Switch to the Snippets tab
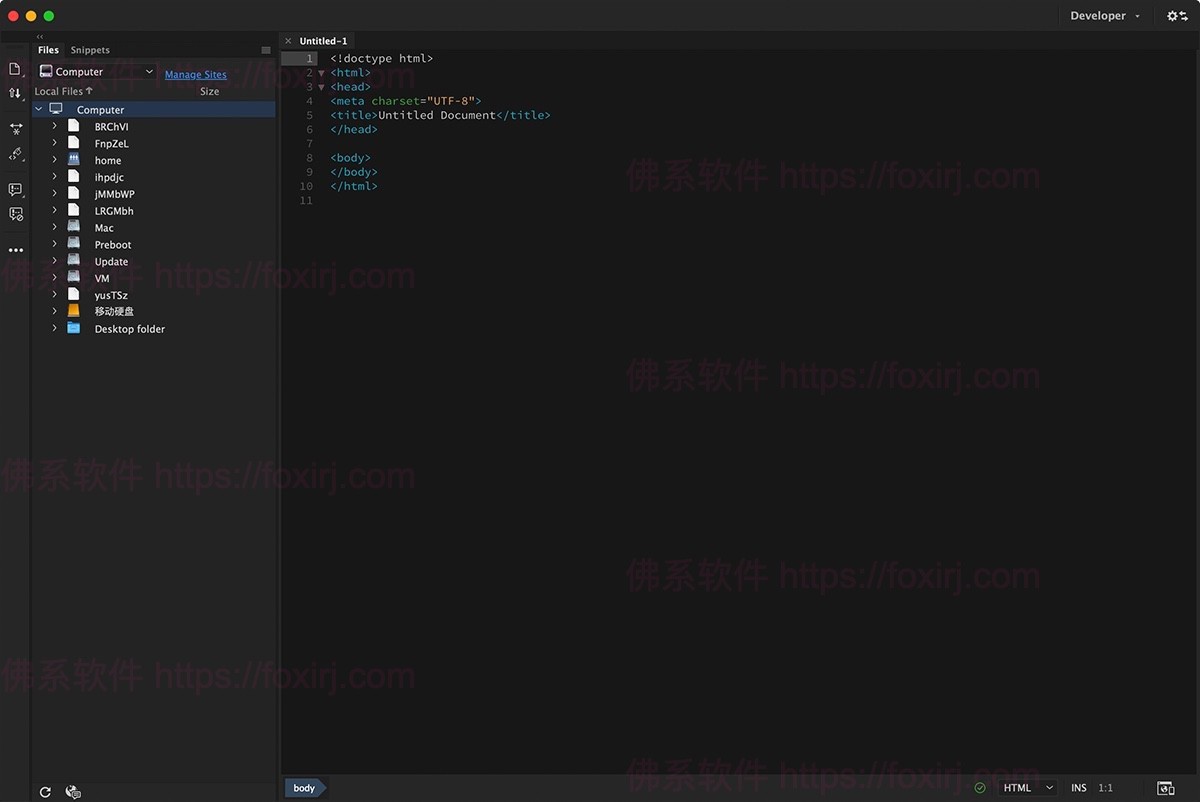This screenshot has height=802, width=1200. [89, 49]
